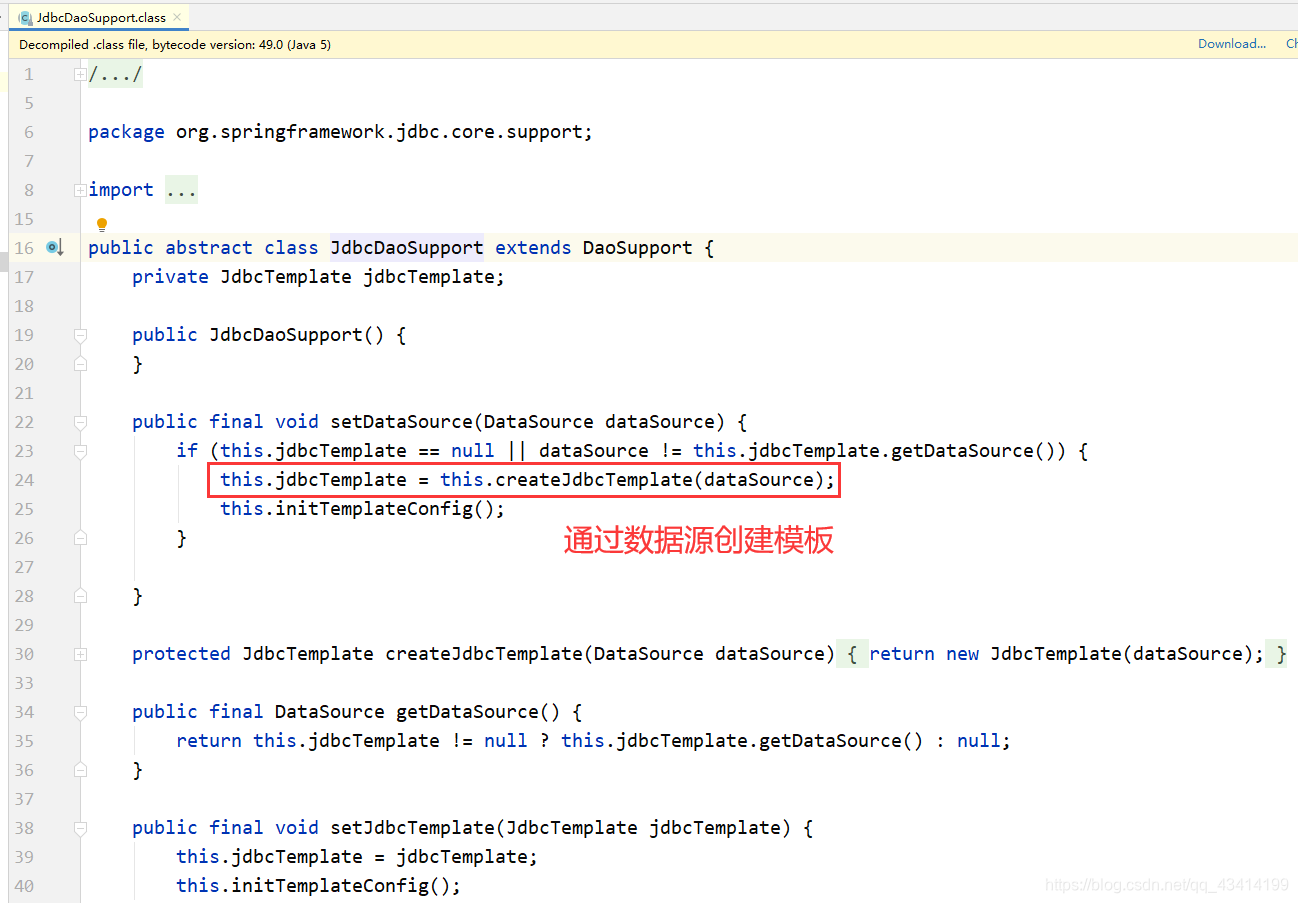The height and width of the screenshot is (903, 1298).
Task: Click the 'Decompiled .class file' banner text
Action: click(x=175, y=45)
